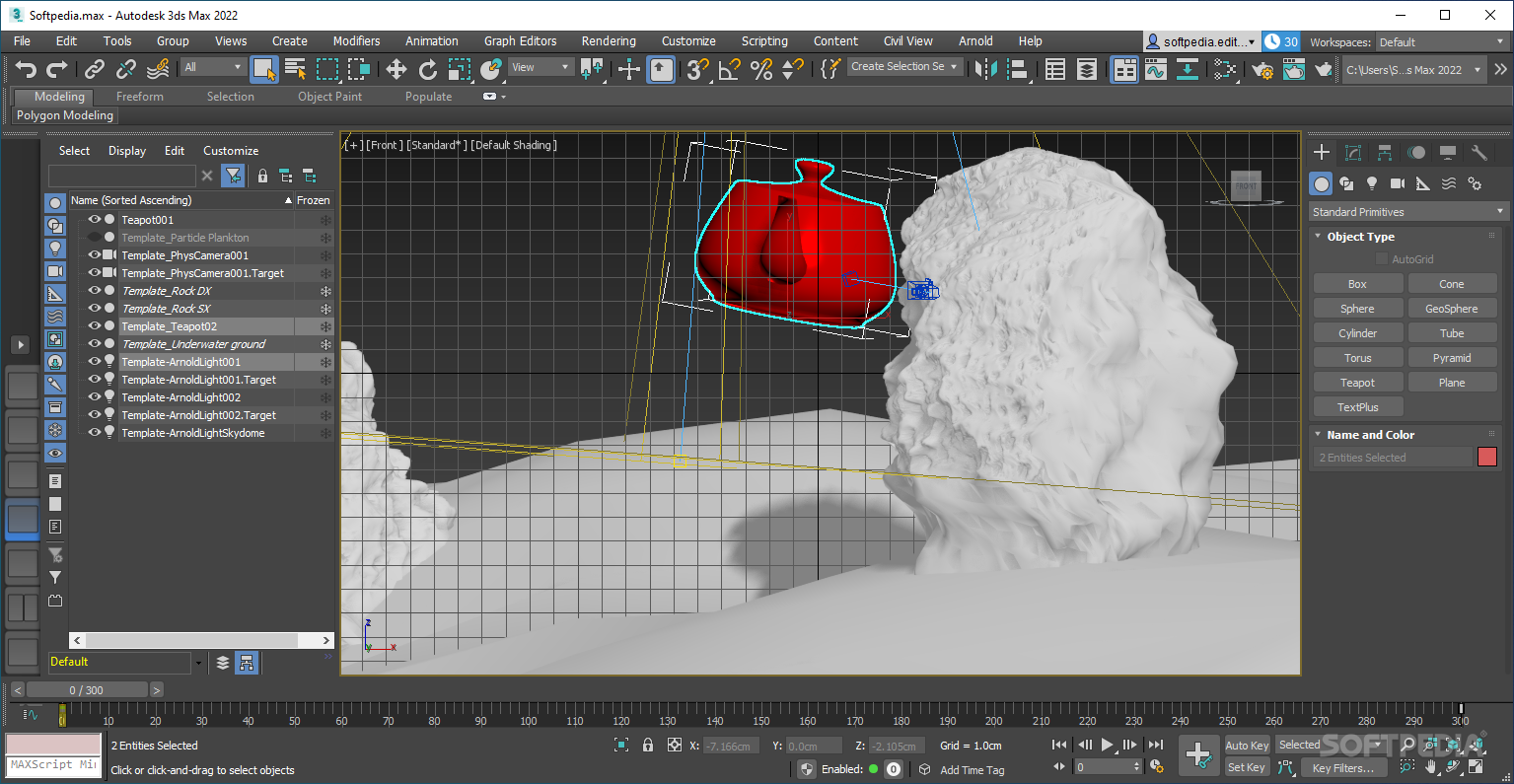Image resolution: width=1514 pixels, height=784 pixels.
Task: Choose the Select Object tool
Action: click(x=264, y=69)
